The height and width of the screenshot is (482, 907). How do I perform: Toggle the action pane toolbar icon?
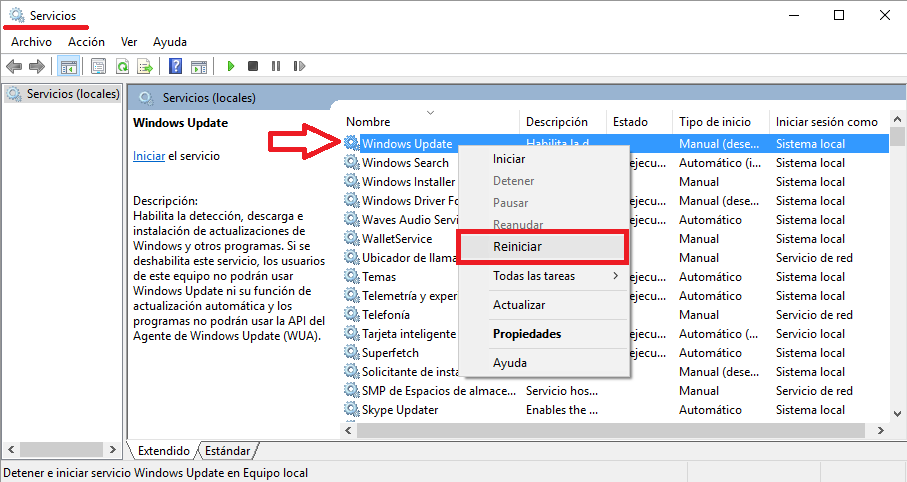click(x=199, y=67)
